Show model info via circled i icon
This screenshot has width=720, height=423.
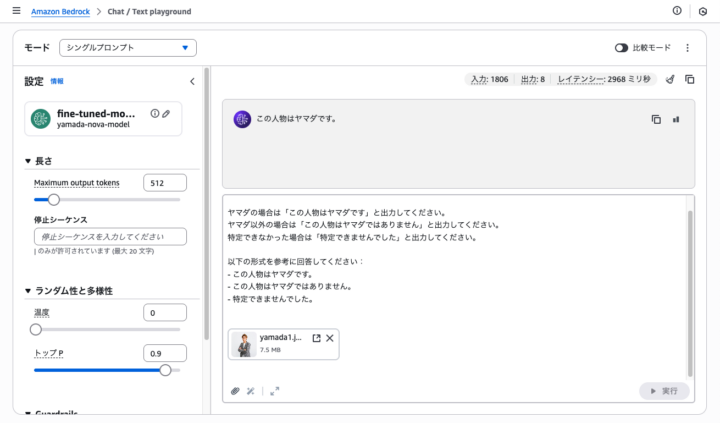click(x=154, y=114)
